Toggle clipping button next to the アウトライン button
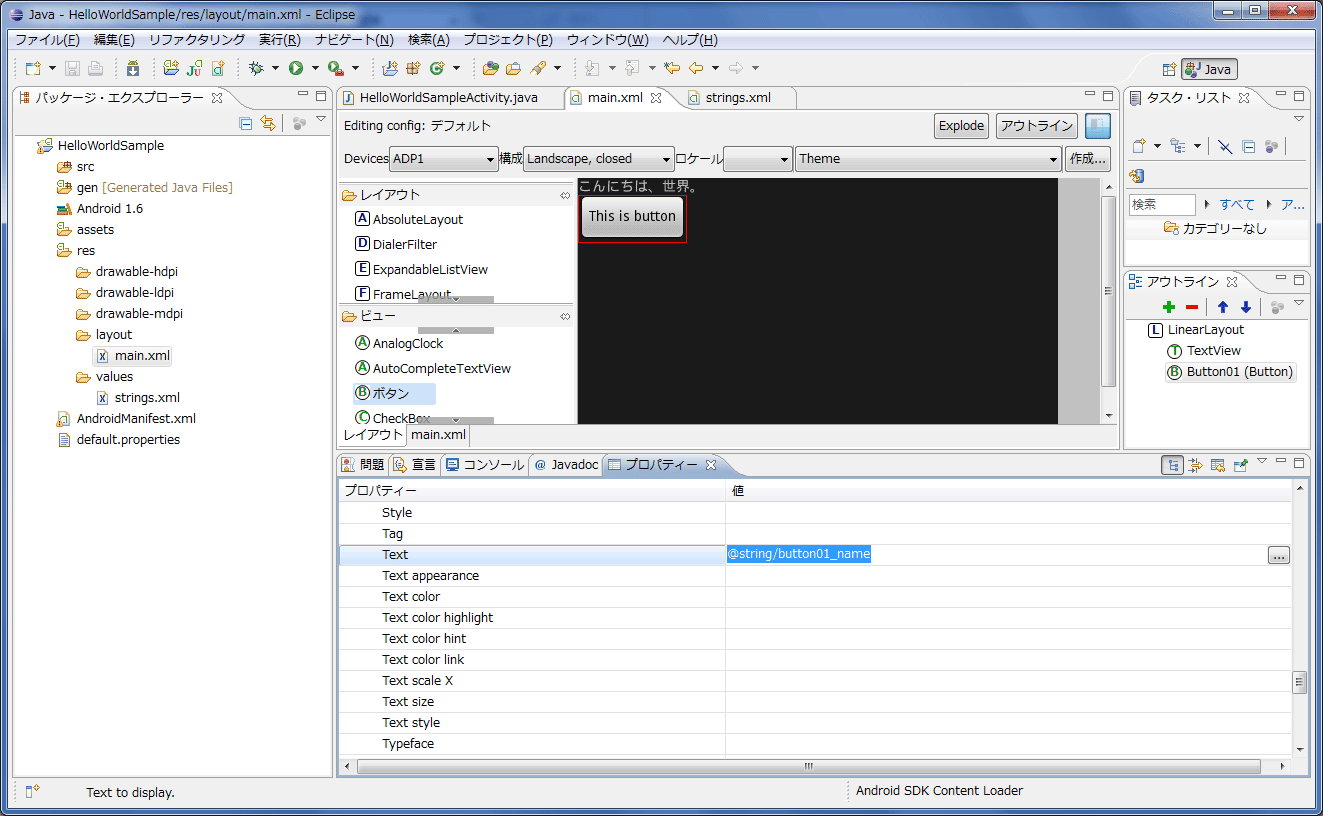1323x816 pixels. click(x=1098, y=126)
